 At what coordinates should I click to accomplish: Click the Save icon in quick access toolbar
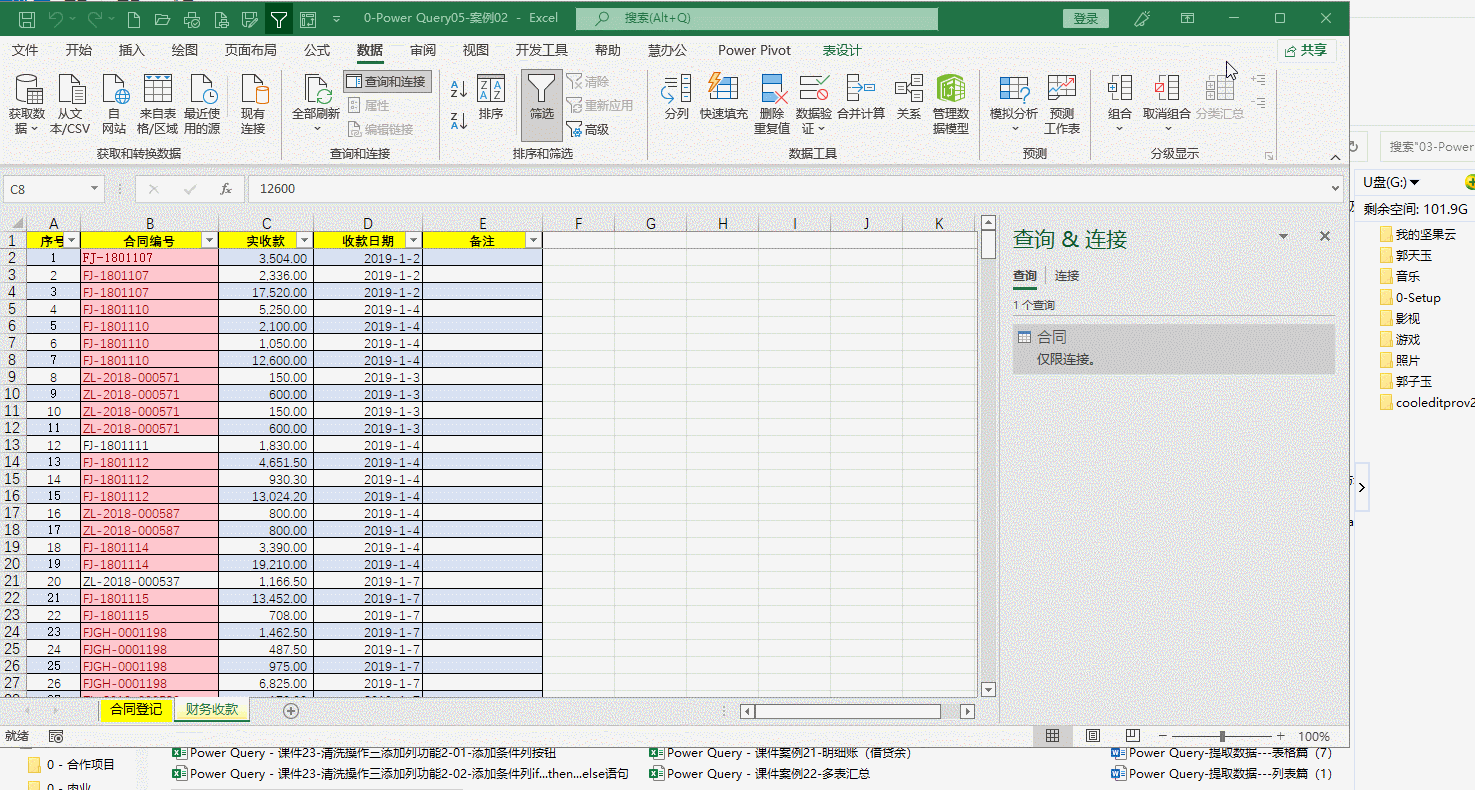pyautogui.click(x=27, y=19)
